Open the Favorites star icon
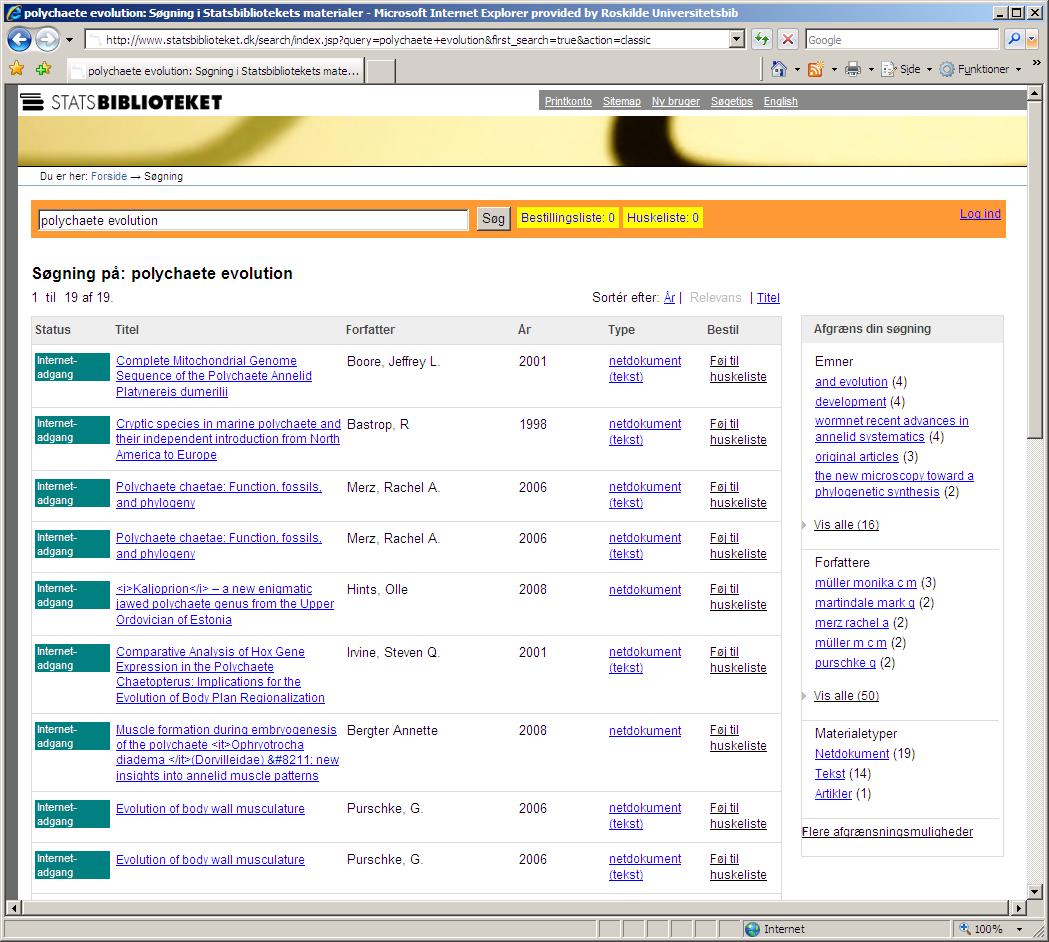The height and width of the screenshot is (942, 1049). click(x=17, y=69)
